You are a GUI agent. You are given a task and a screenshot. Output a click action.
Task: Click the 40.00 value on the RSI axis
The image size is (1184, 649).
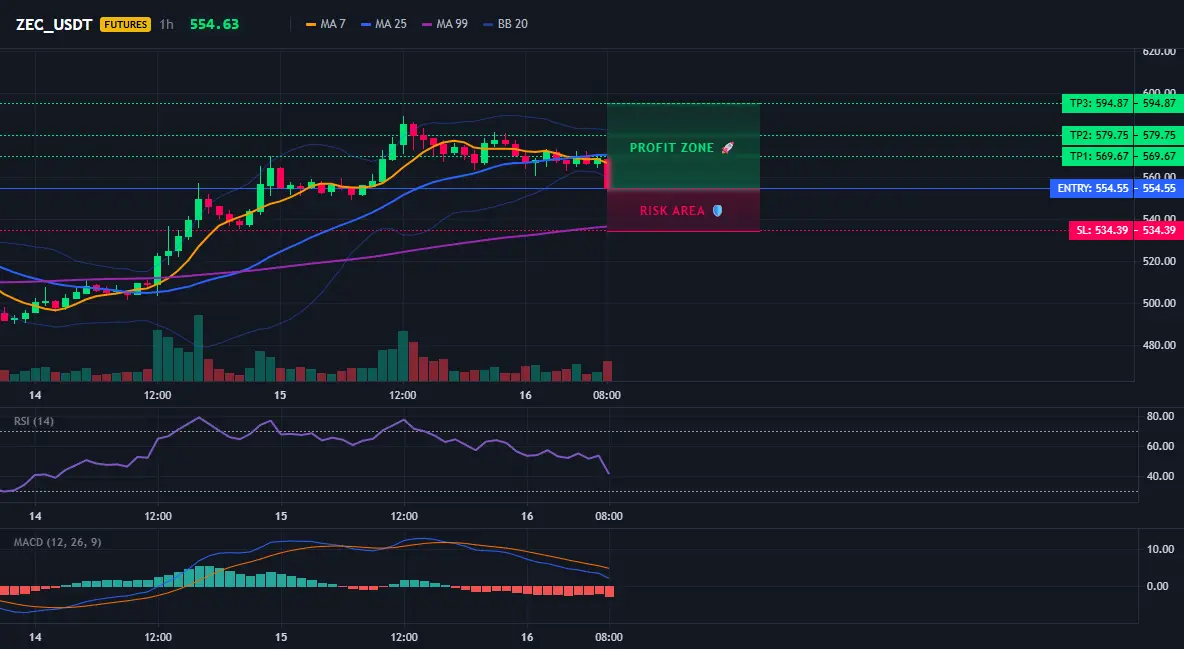[x=1160, y=476]
